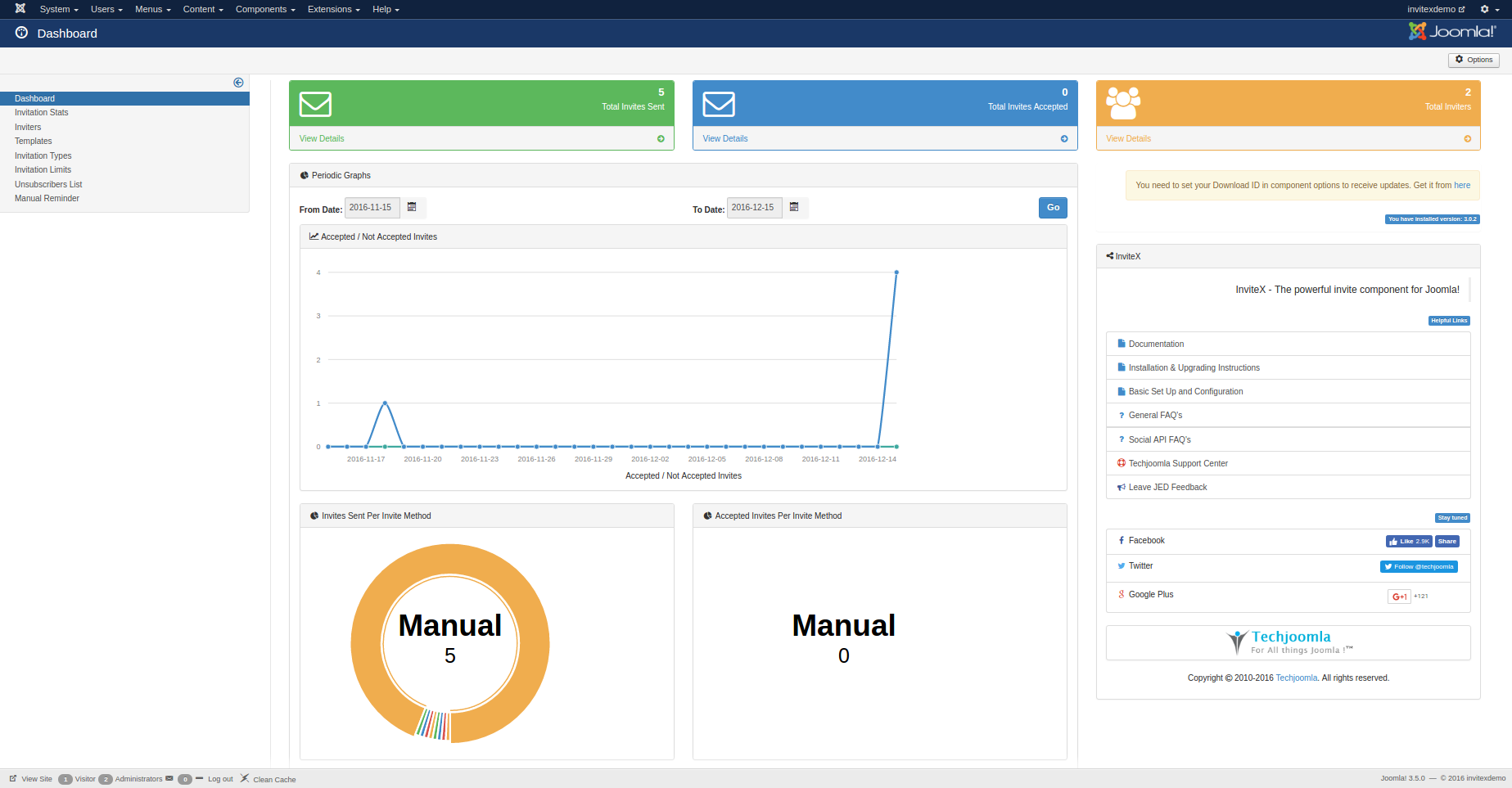Expand the Extensions dropdown menu
This screenshot has height=788, width=1512.
pos(333,9)
